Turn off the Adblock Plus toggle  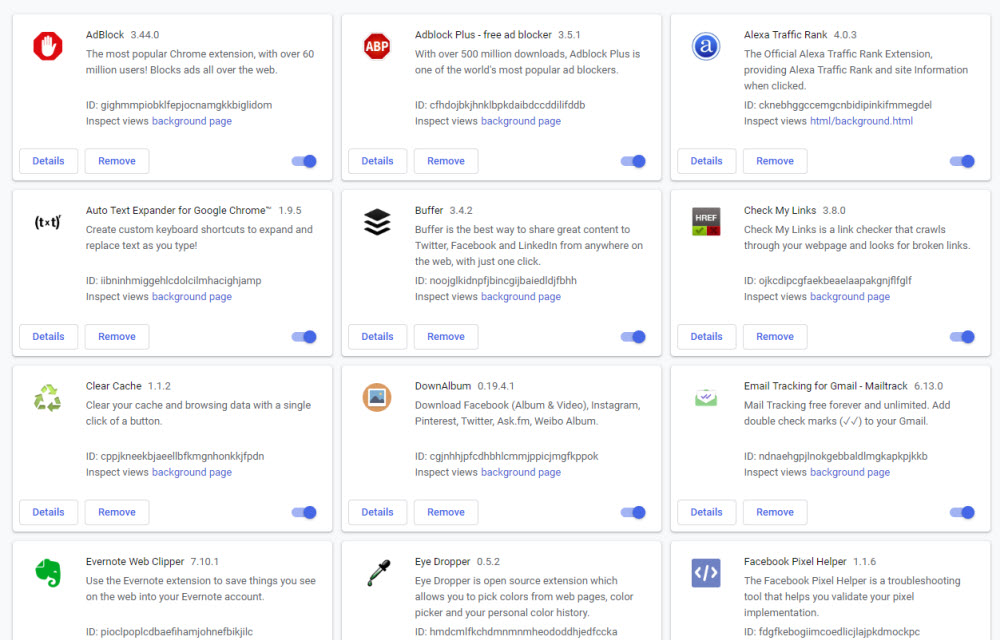633,161
